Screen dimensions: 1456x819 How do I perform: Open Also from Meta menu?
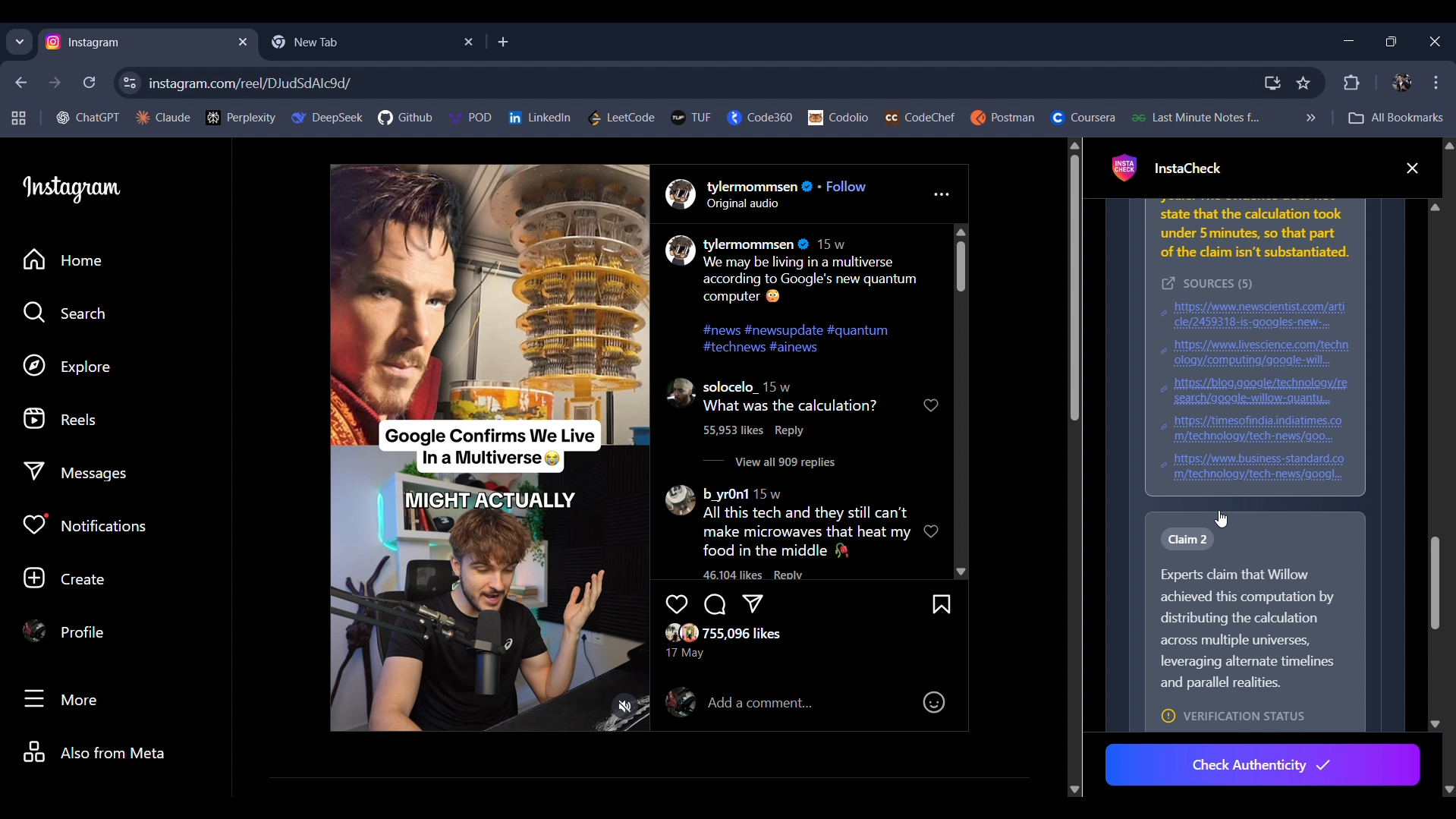[x=93, y=753]
